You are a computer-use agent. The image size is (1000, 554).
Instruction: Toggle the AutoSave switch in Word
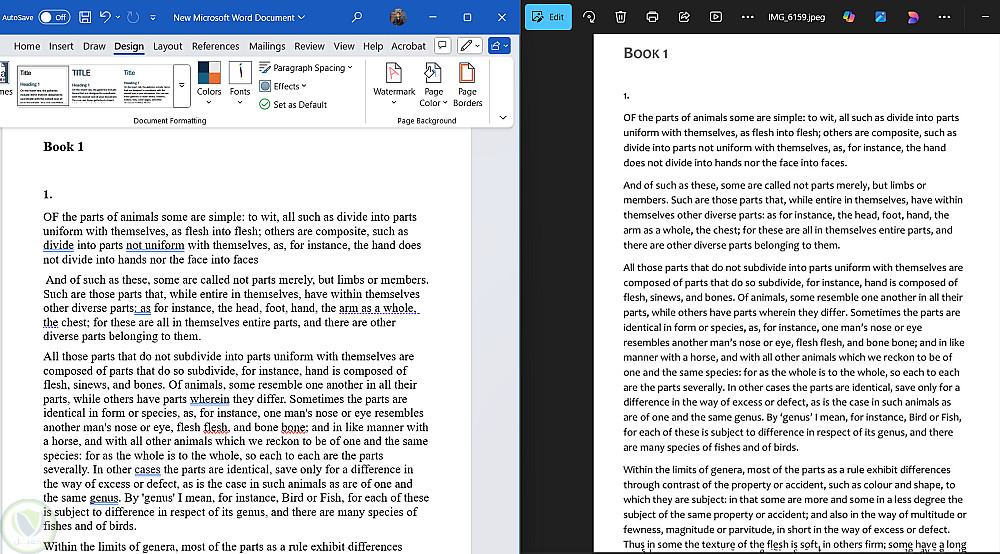pos(54,17)
